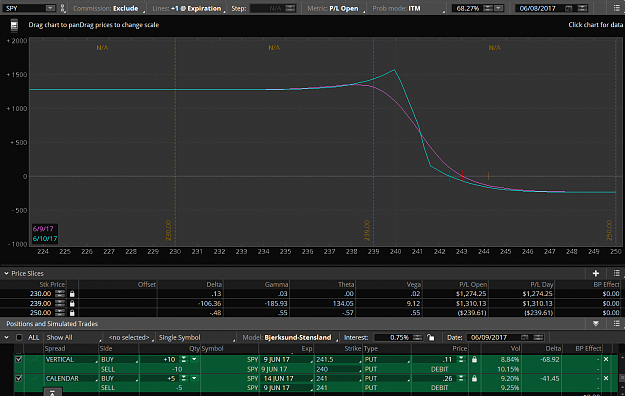Toggle the ALL positions checkbox
Image resolution: width=625 pixels, height=396 pixels.
(19, 337)
